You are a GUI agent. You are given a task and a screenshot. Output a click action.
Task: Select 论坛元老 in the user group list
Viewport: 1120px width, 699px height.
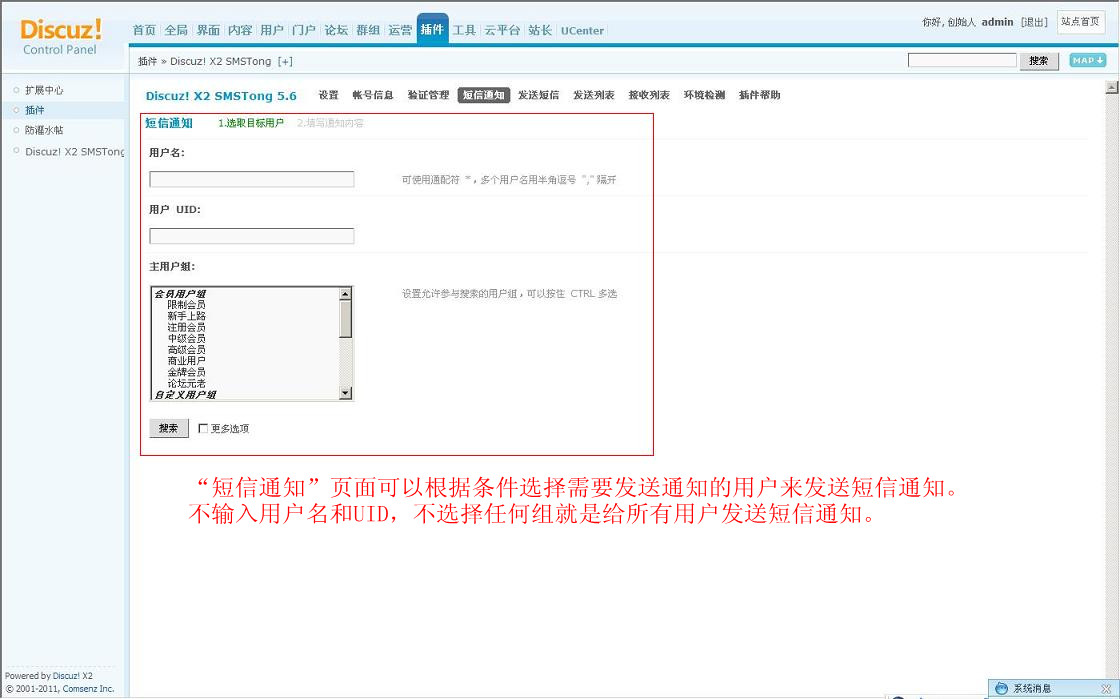(x=186, y=383)
